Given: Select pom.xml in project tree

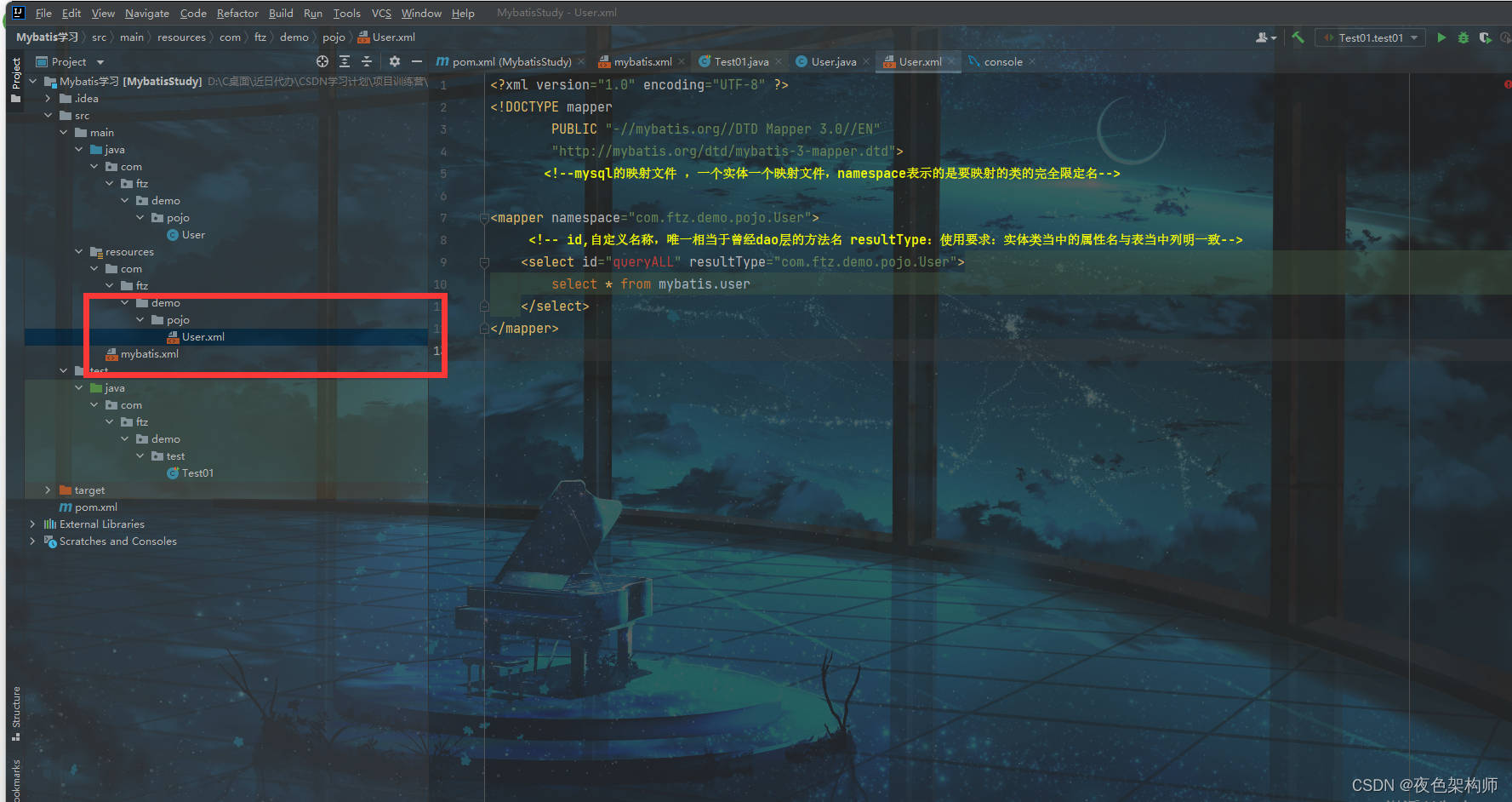Looking at the screenshot, I should tap(88, 507).
